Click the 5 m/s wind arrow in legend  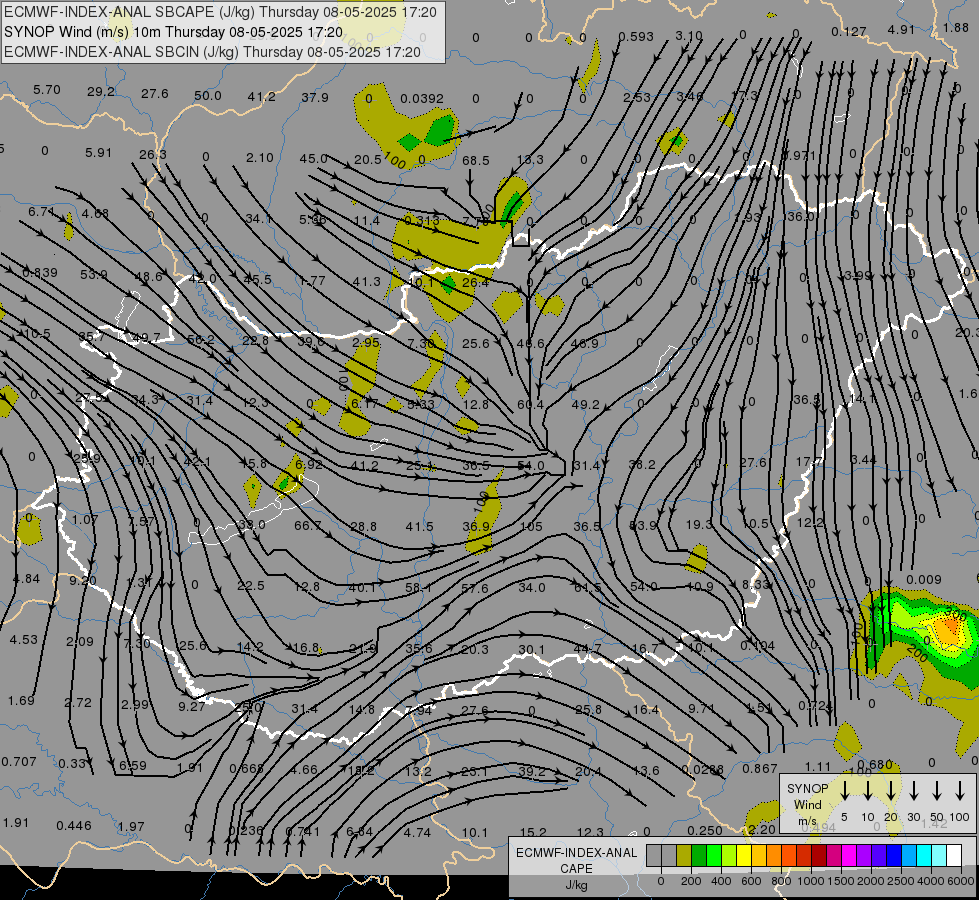[x=844, y=790]
